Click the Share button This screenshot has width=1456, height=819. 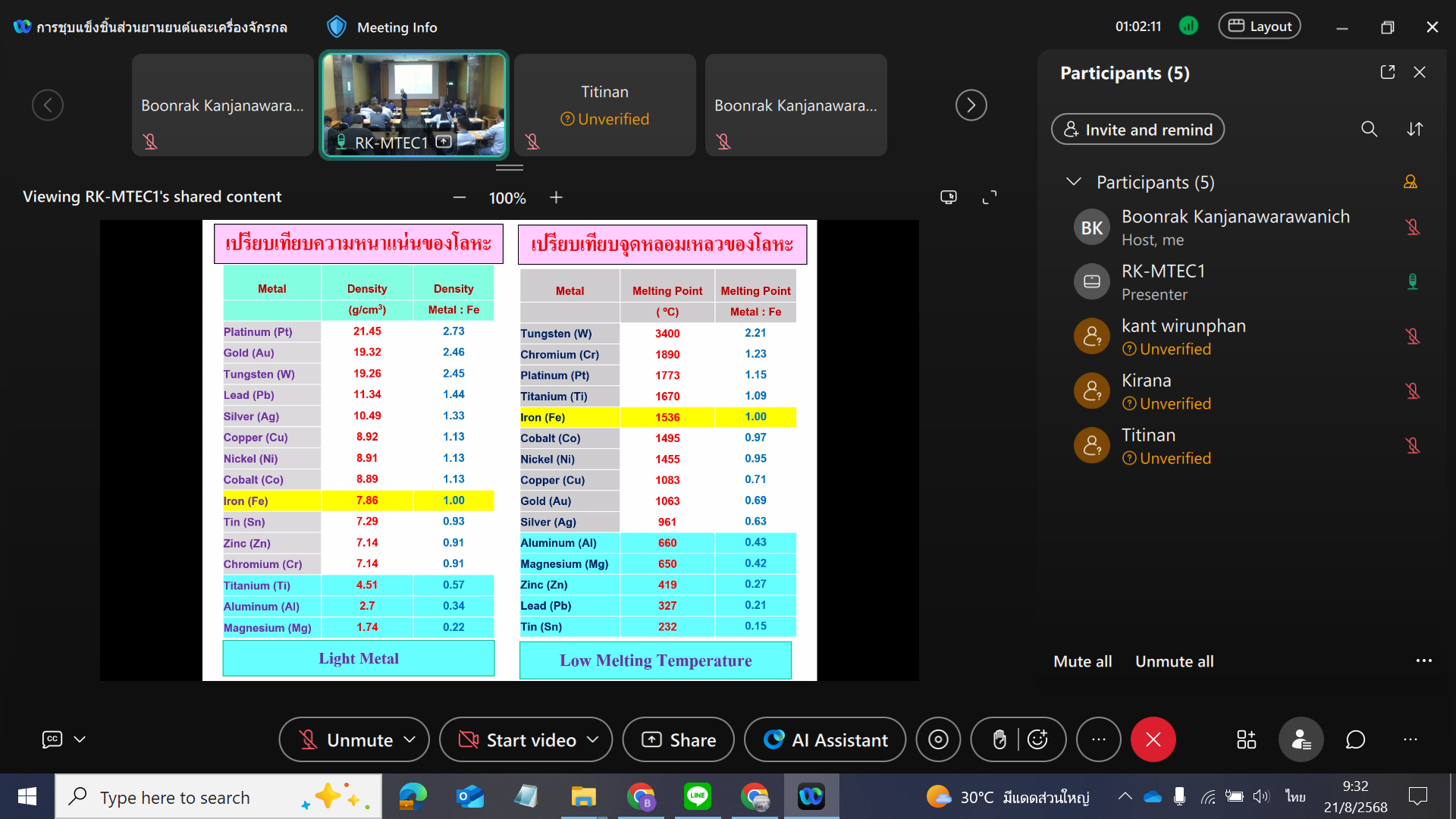(x=678, y=739)
